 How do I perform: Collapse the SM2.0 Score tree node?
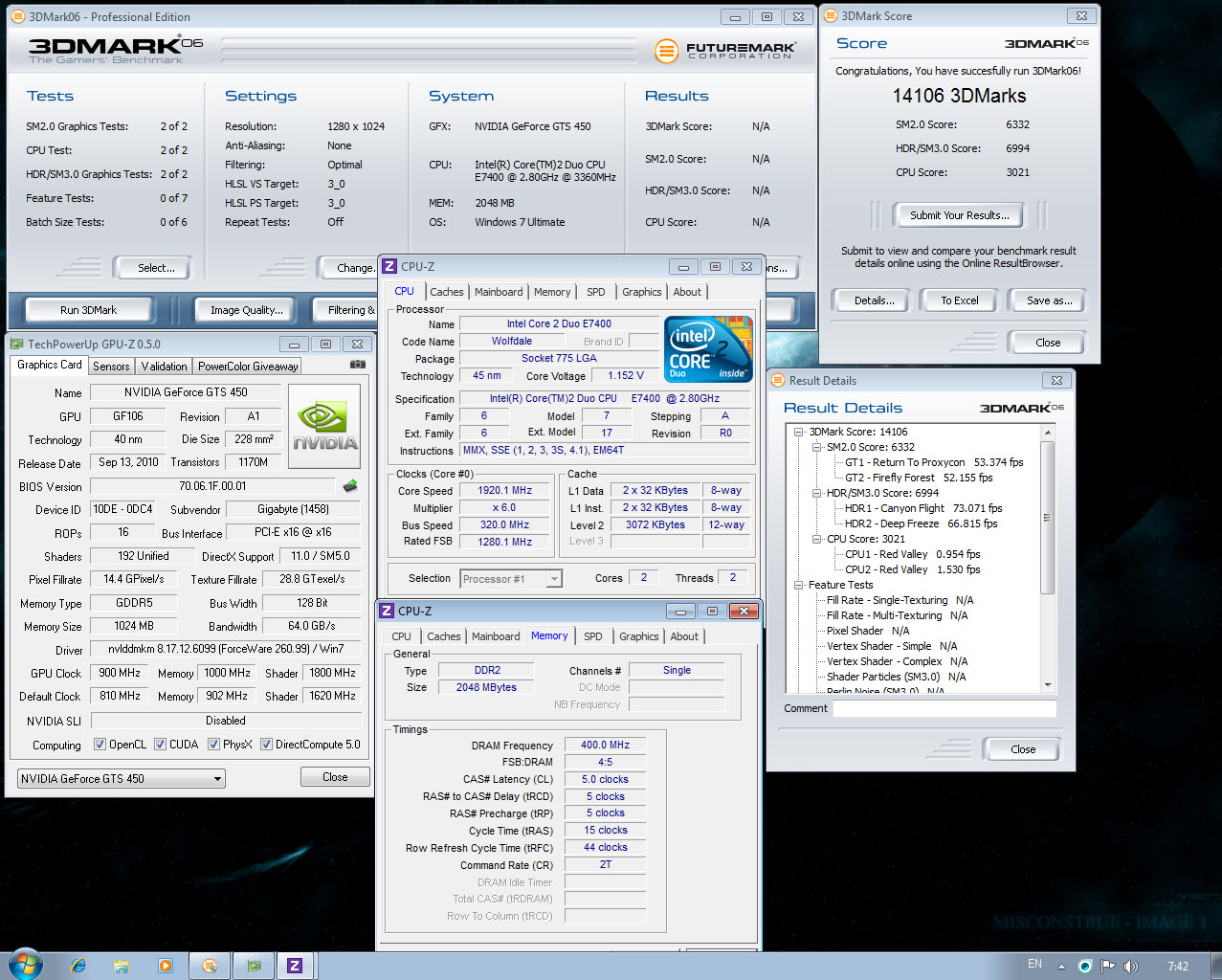click(x=817, y=447)
